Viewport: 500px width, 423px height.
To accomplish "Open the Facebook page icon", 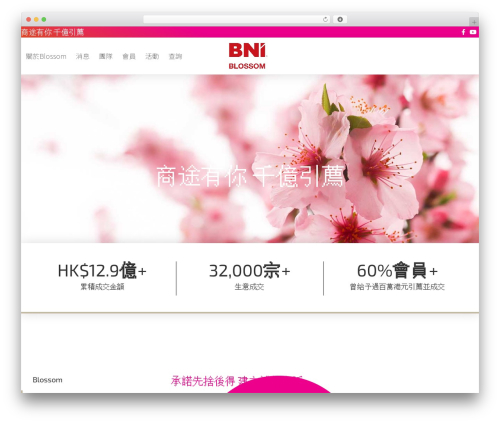I will pos(463,32).
